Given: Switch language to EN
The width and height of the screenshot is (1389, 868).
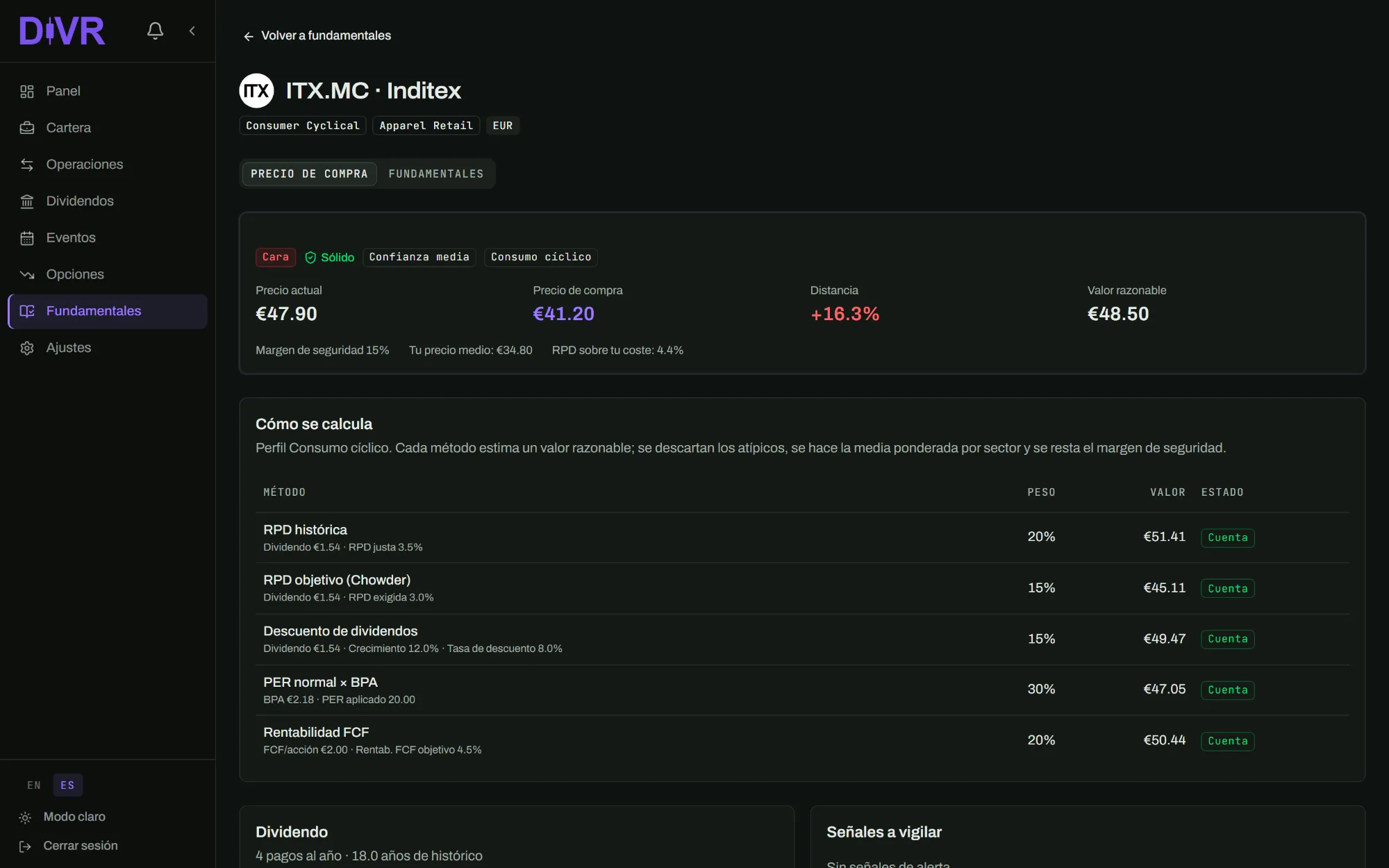Looking at the screenshot, I should 34,785.
